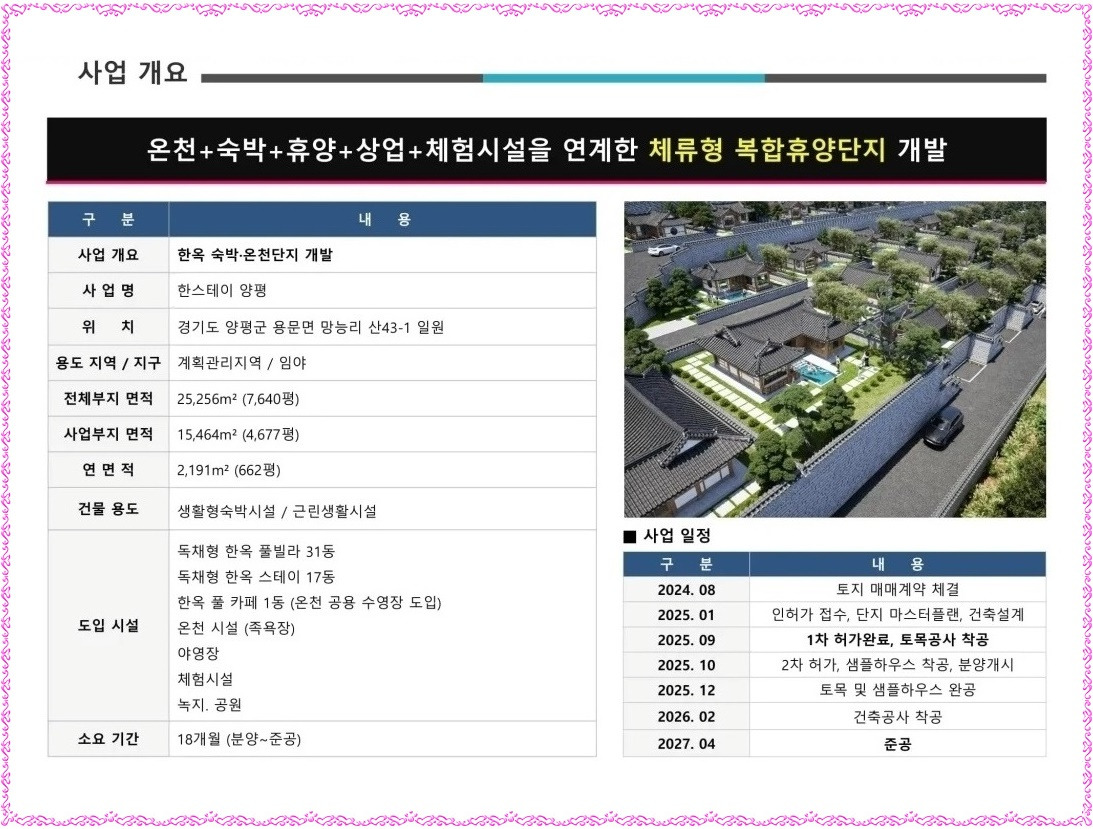This screenshot has height=829, width=1093.
Task: Click the '용도 지역 / 지구' row label
Action: coord(108,363)
